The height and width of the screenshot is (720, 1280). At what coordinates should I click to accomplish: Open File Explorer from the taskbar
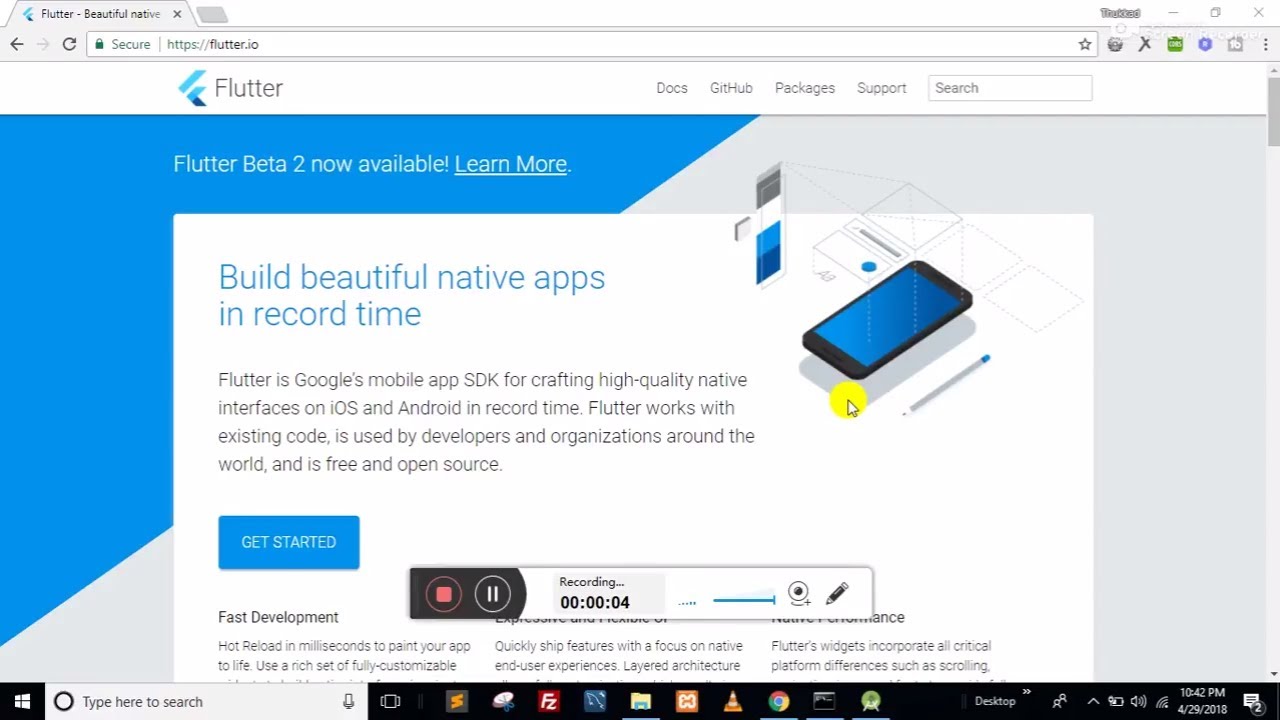tap(641, 701)
